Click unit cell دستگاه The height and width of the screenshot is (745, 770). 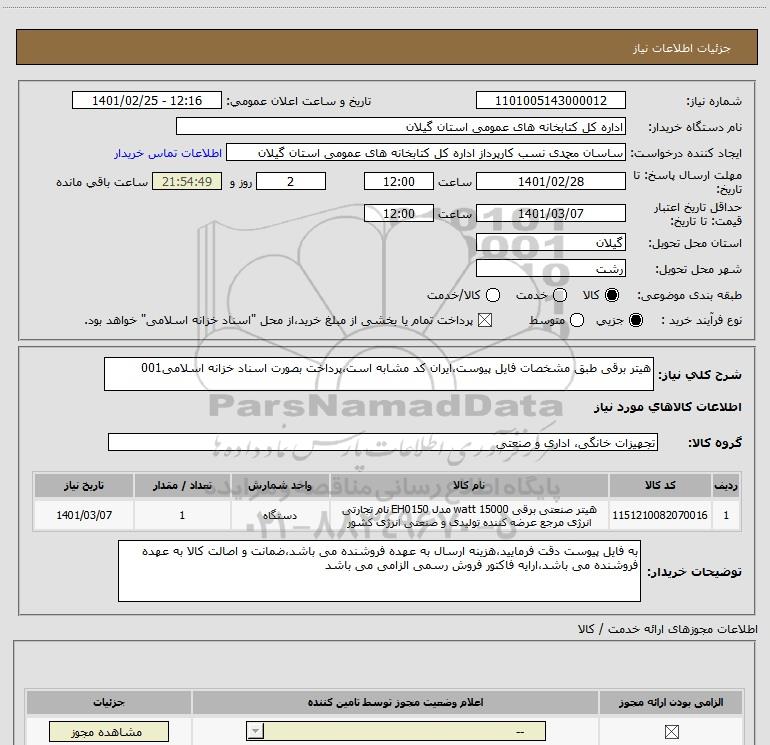280,515
